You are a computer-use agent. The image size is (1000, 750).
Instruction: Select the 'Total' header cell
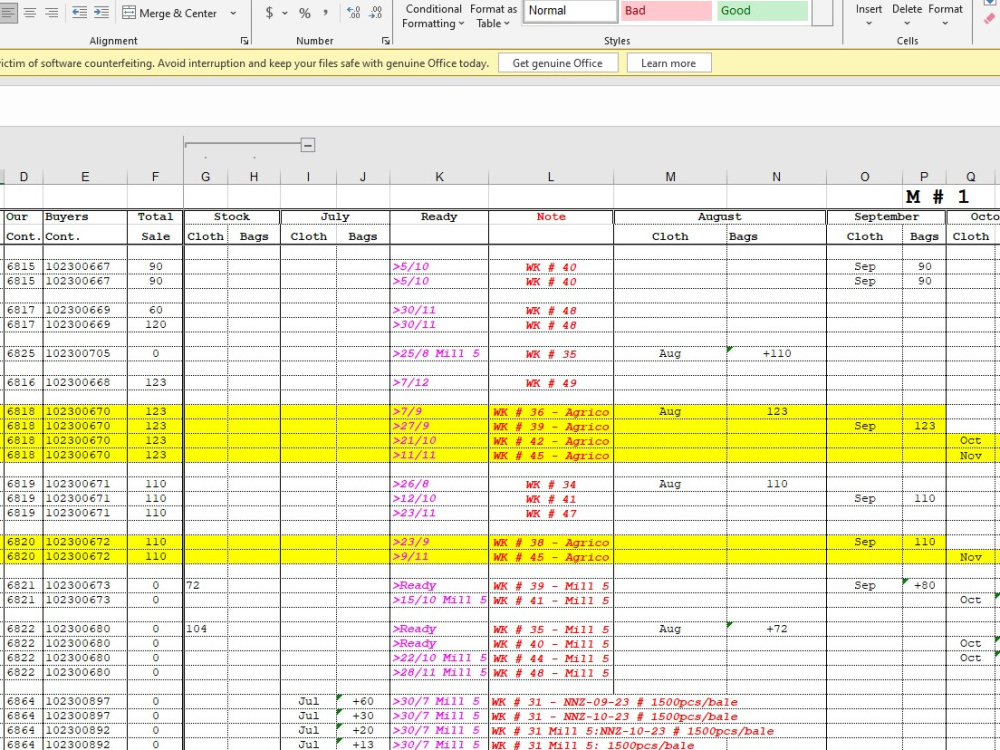pyautogui.click(x=155, y=217)
